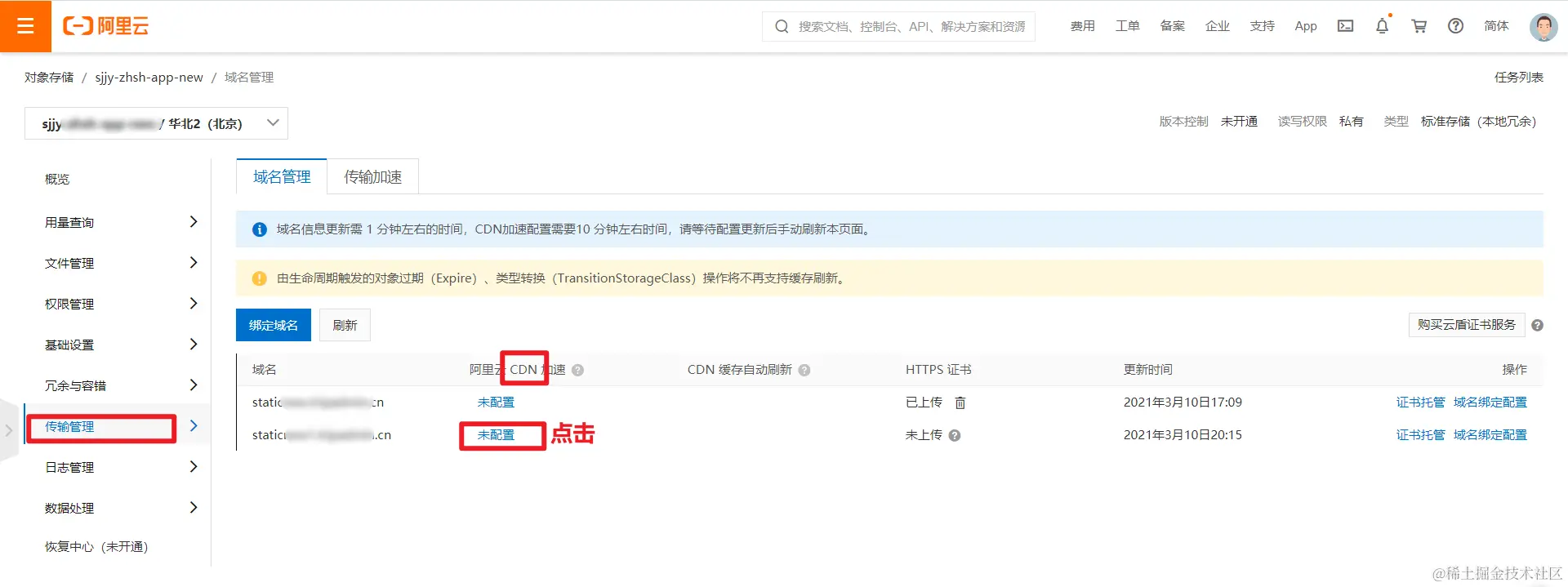Click 2021年3月10日17:09 cell
Image resolution: width=1568 pixels, height=587 pixels.
pos(1183,402)
